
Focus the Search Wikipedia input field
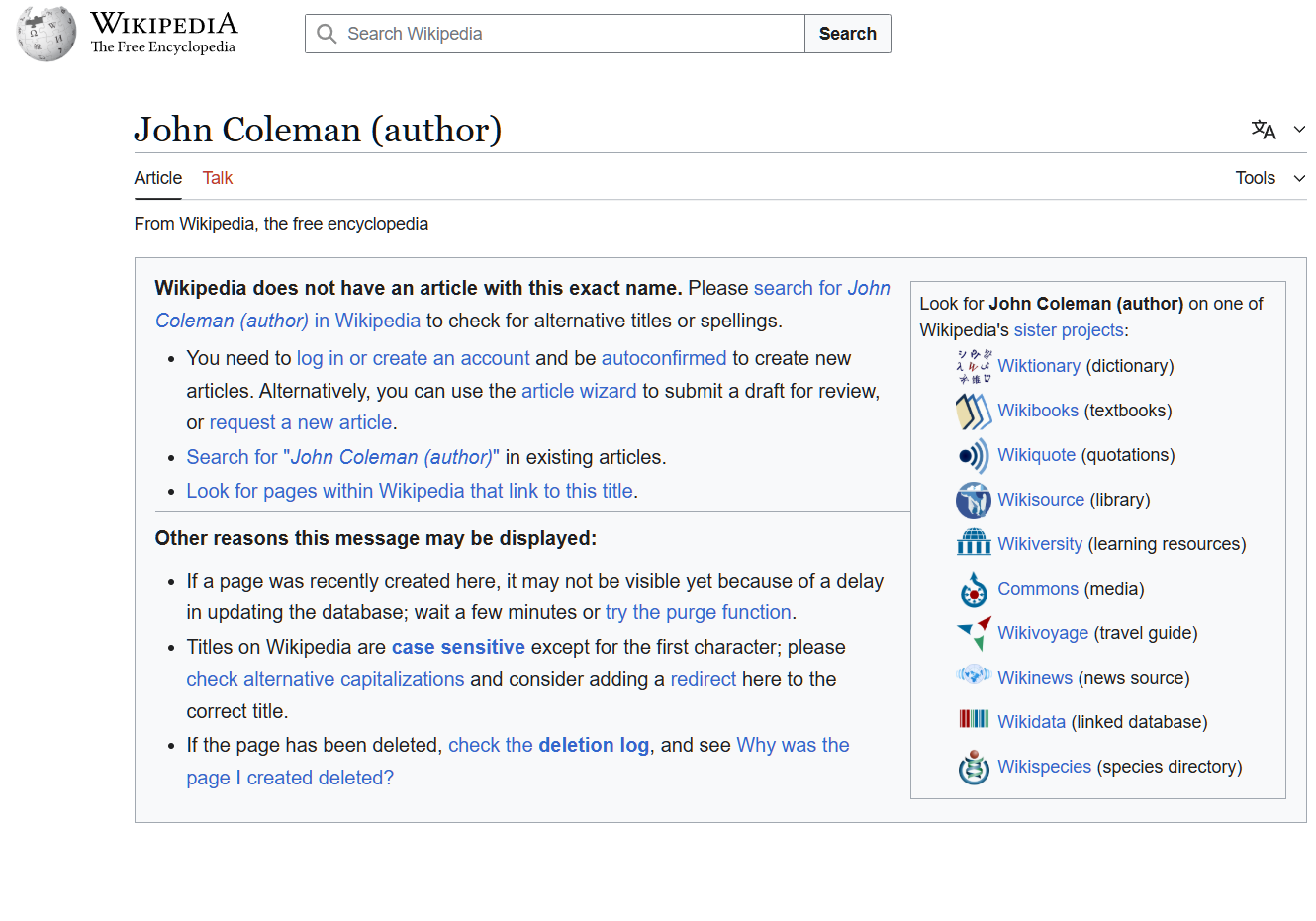coord(555,34)
